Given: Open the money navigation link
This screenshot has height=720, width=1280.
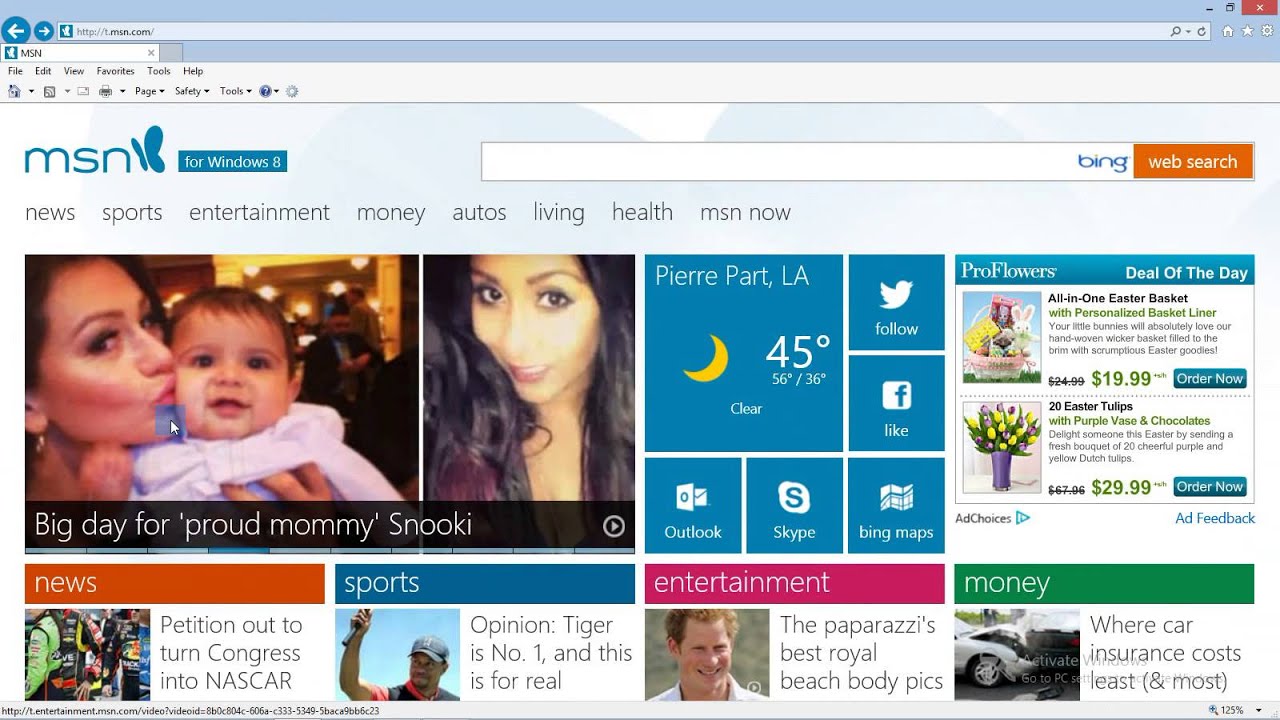Looking at the screenshot, I should pyautogui.click(x=391, y=212).
